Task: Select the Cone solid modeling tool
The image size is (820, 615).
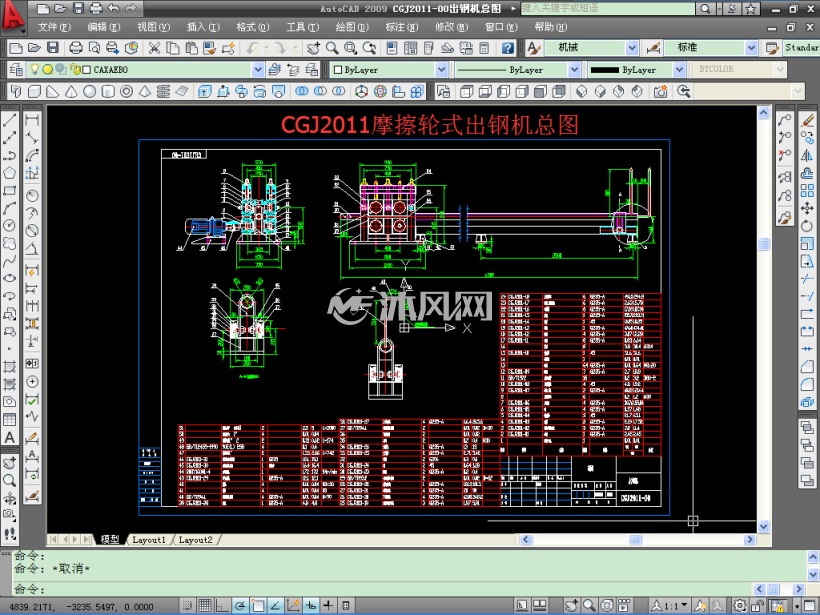Action: pos(71,92)
